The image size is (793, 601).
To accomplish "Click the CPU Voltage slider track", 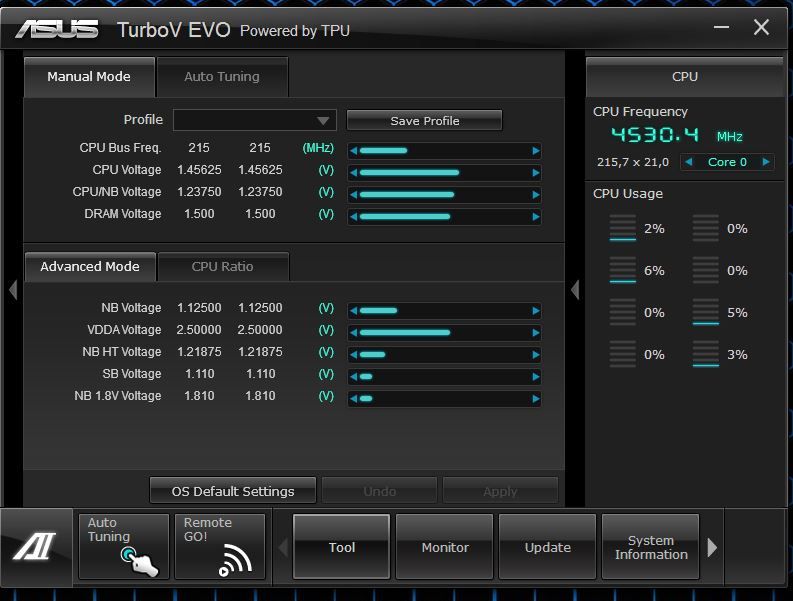I will (445, 173).
